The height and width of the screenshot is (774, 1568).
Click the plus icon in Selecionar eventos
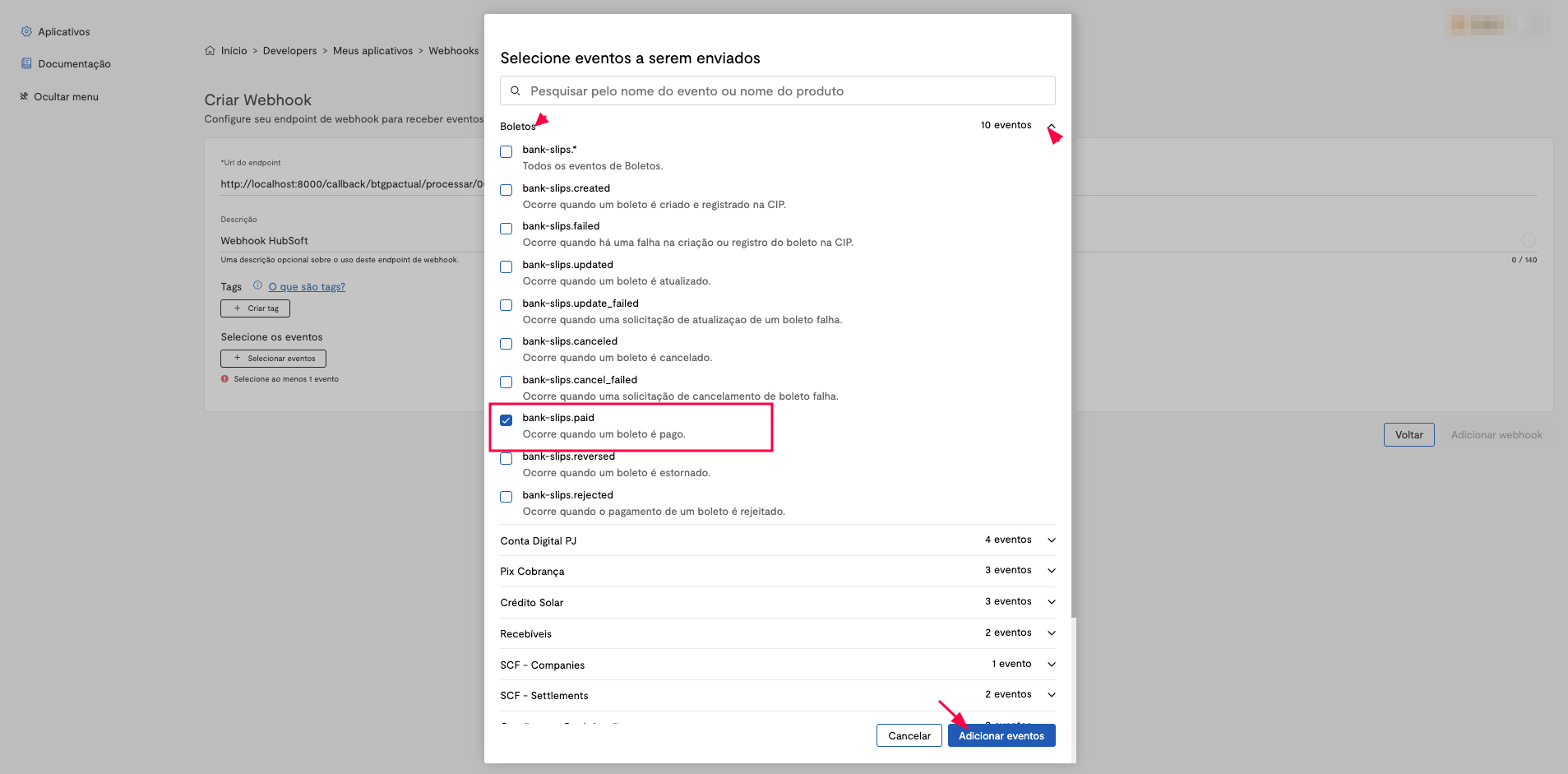237,358
